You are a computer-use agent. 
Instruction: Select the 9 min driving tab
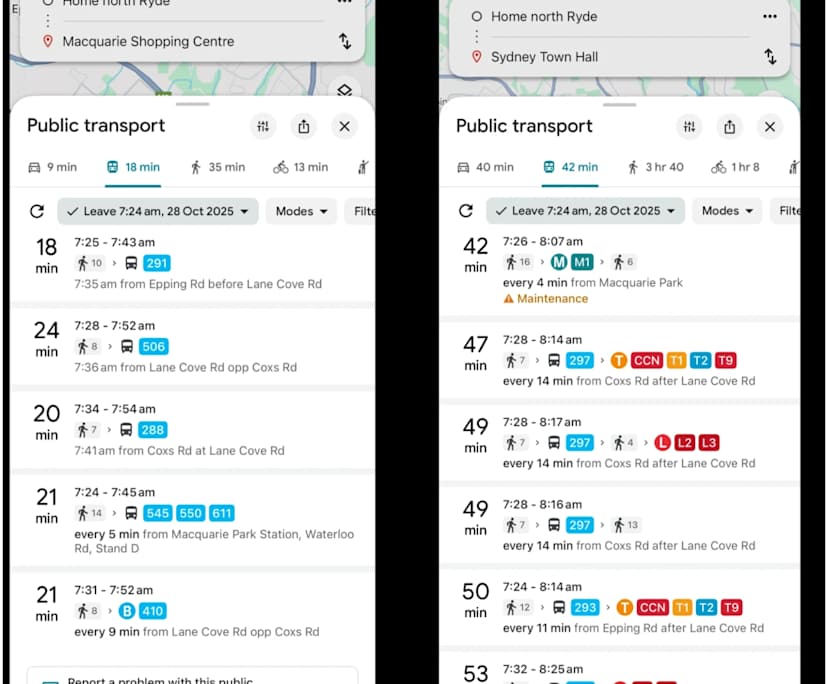tap(54, 167)
